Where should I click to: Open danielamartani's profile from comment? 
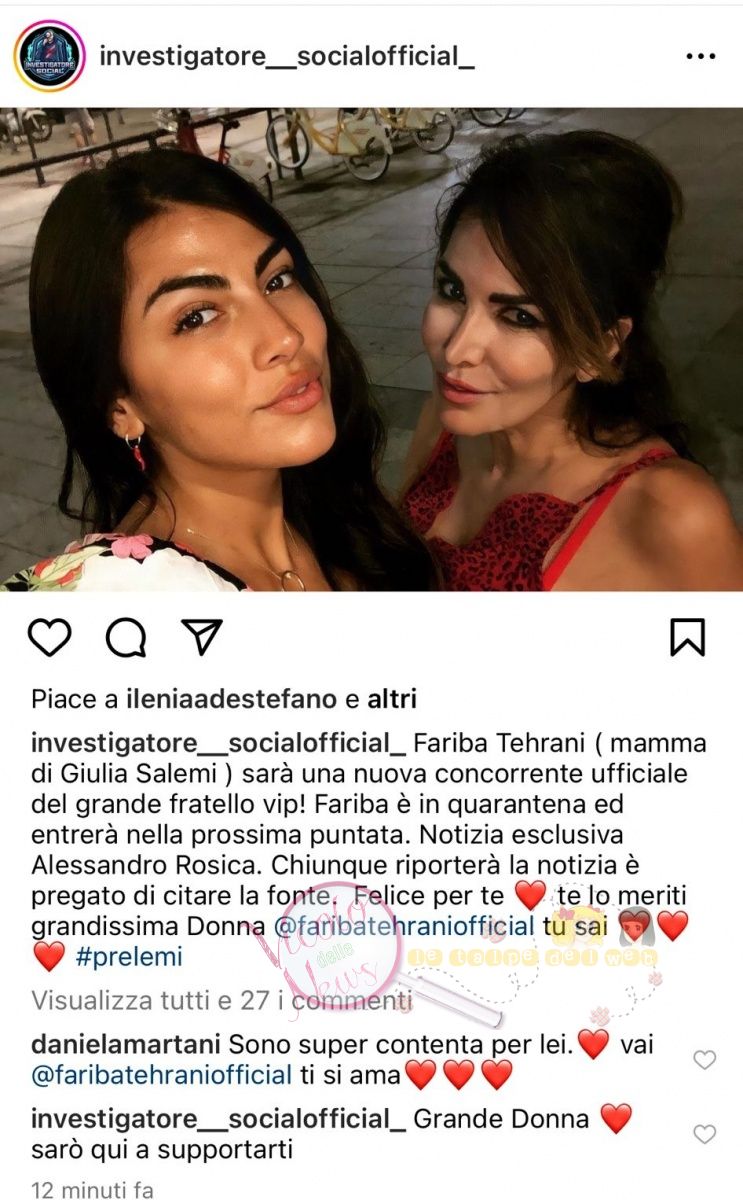126,1045
